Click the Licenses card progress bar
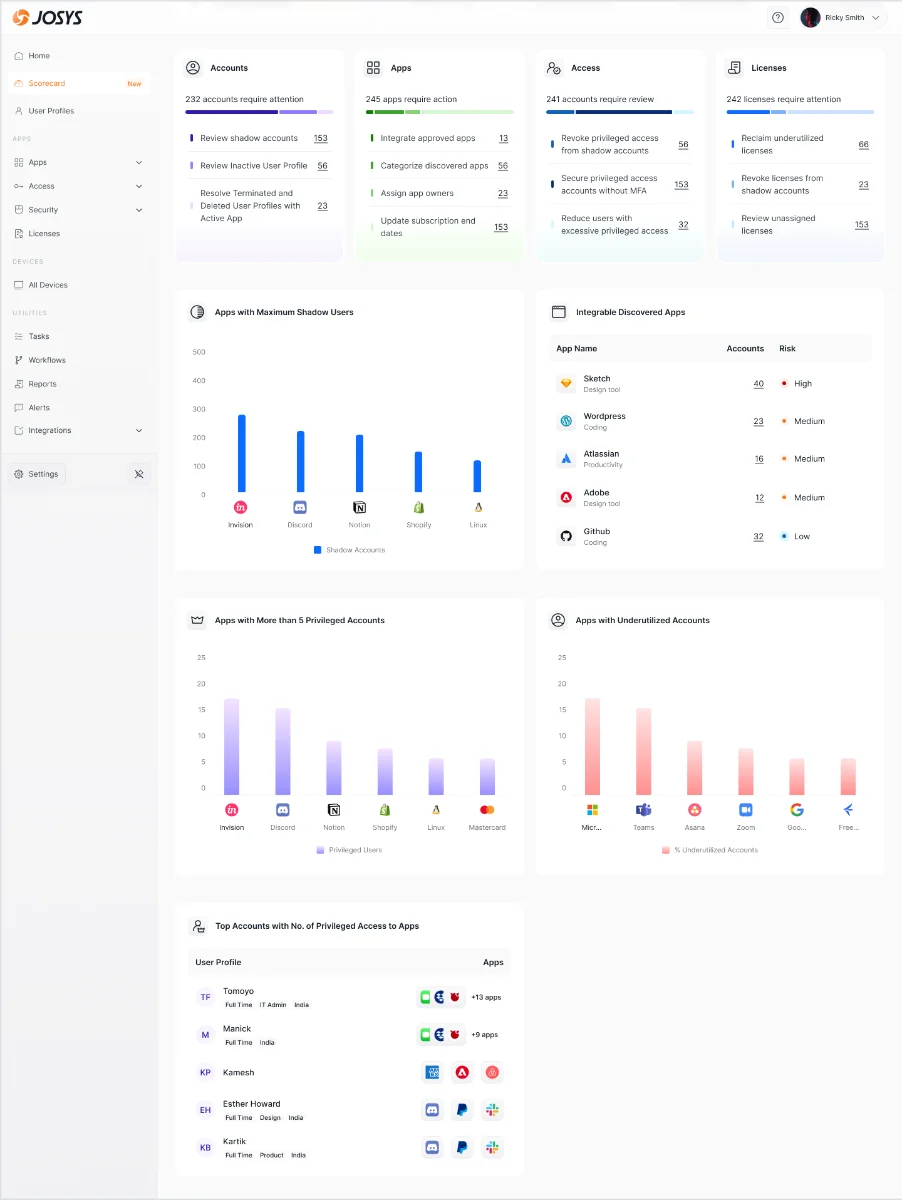 [x=800, y=112]
